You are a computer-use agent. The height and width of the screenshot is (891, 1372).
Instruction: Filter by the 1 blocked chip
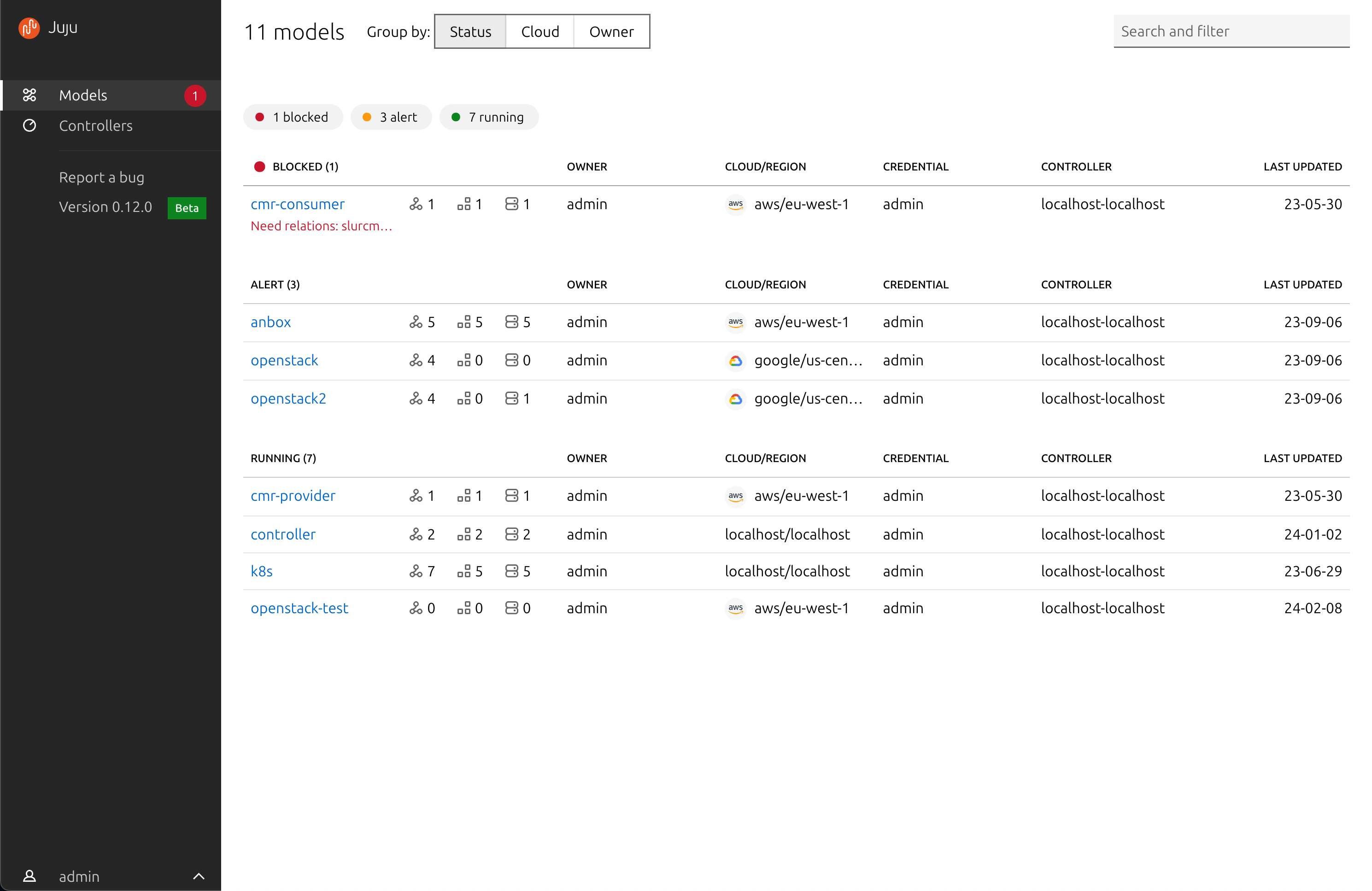pyautogui.click(x=293, y=117)
